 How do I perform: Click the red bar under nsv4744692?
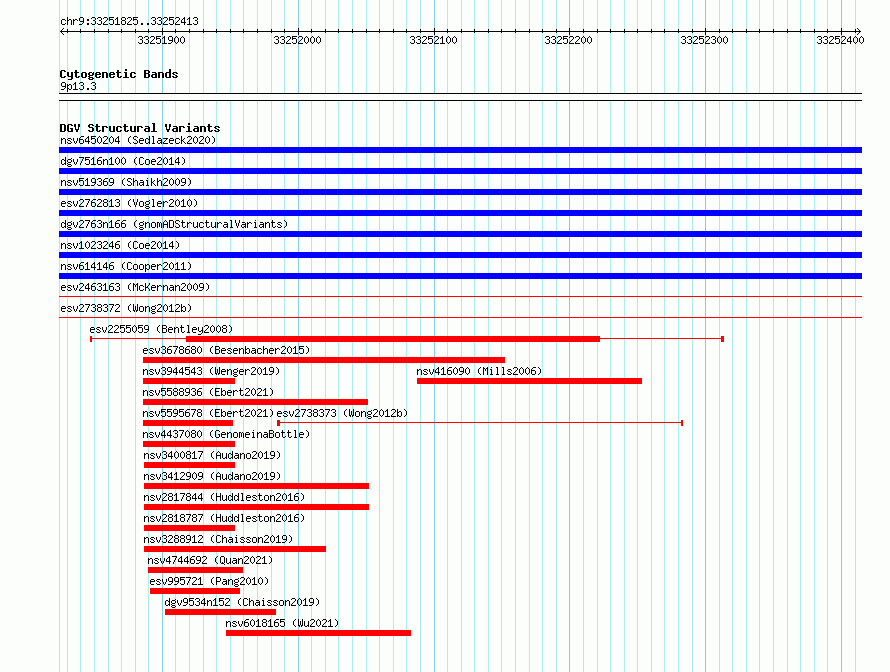coord(195,570)
